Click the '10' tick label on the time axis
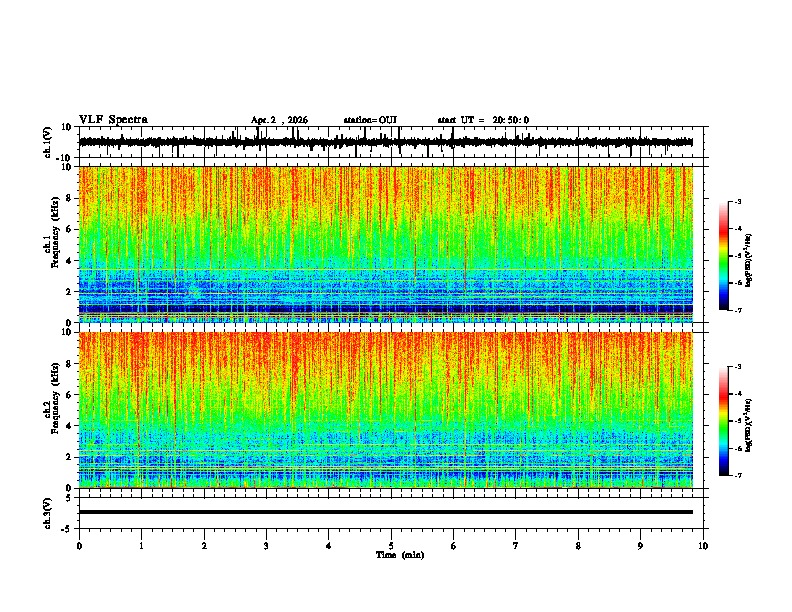This screenshot has height=612, width=792. click(703, 546)
